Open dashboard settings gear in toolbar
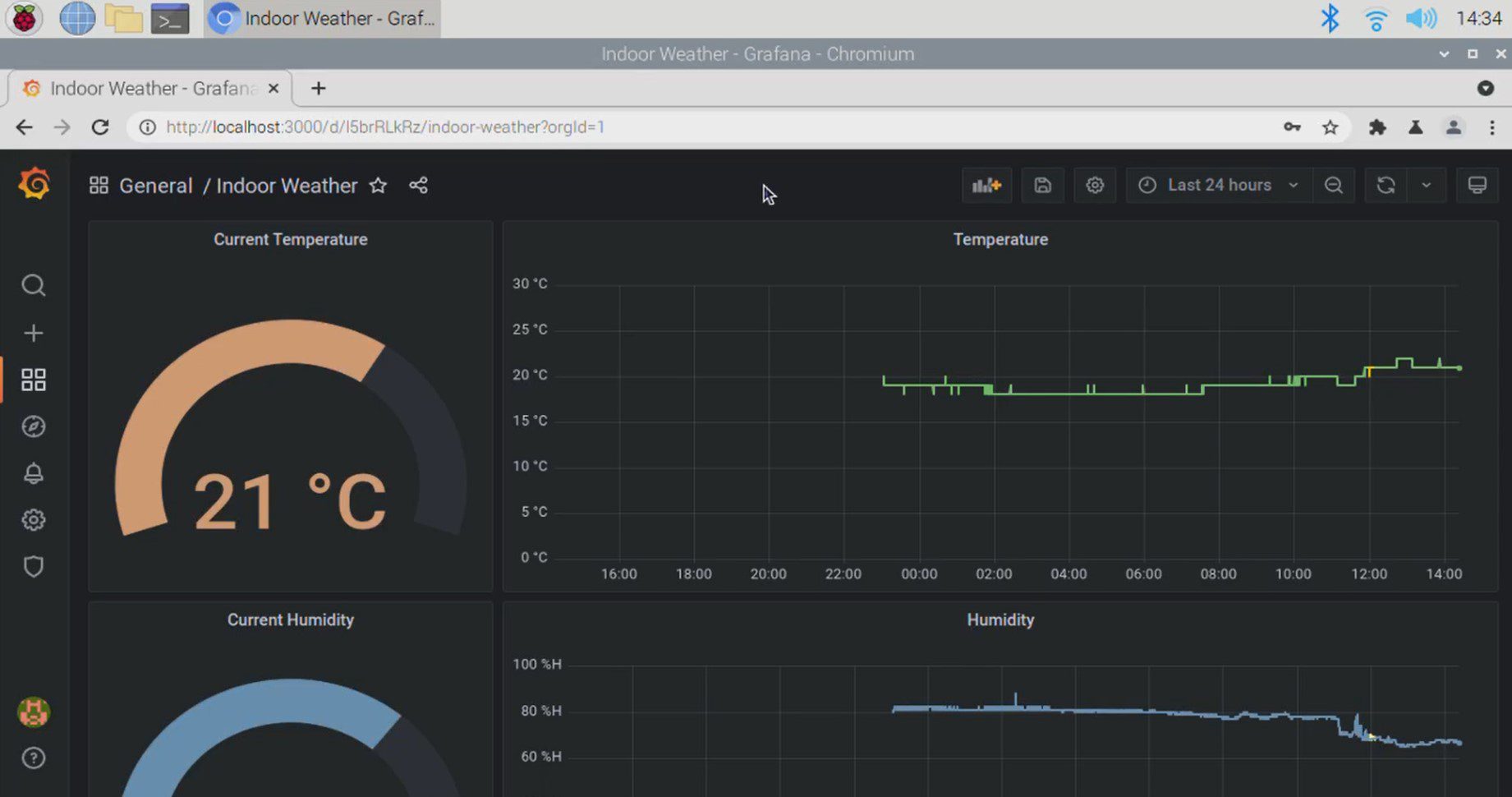 click(1095, 186)
